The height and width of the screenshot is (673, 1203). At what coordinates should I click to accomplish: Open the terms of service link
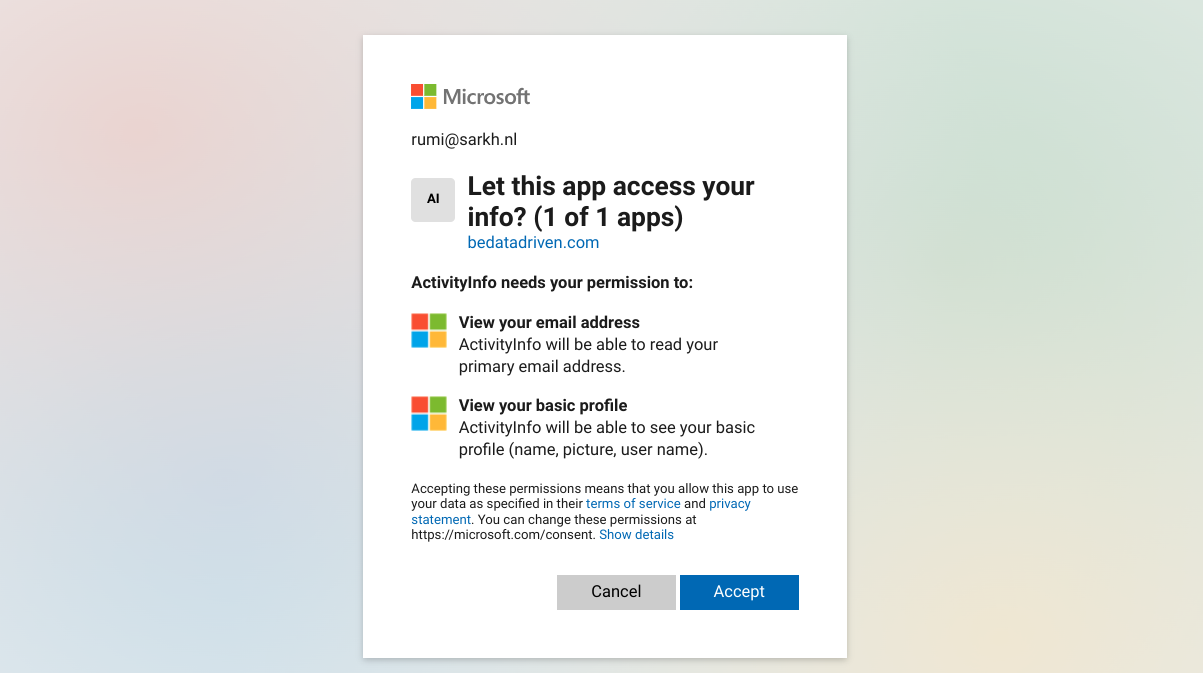(x=633, y=504)
